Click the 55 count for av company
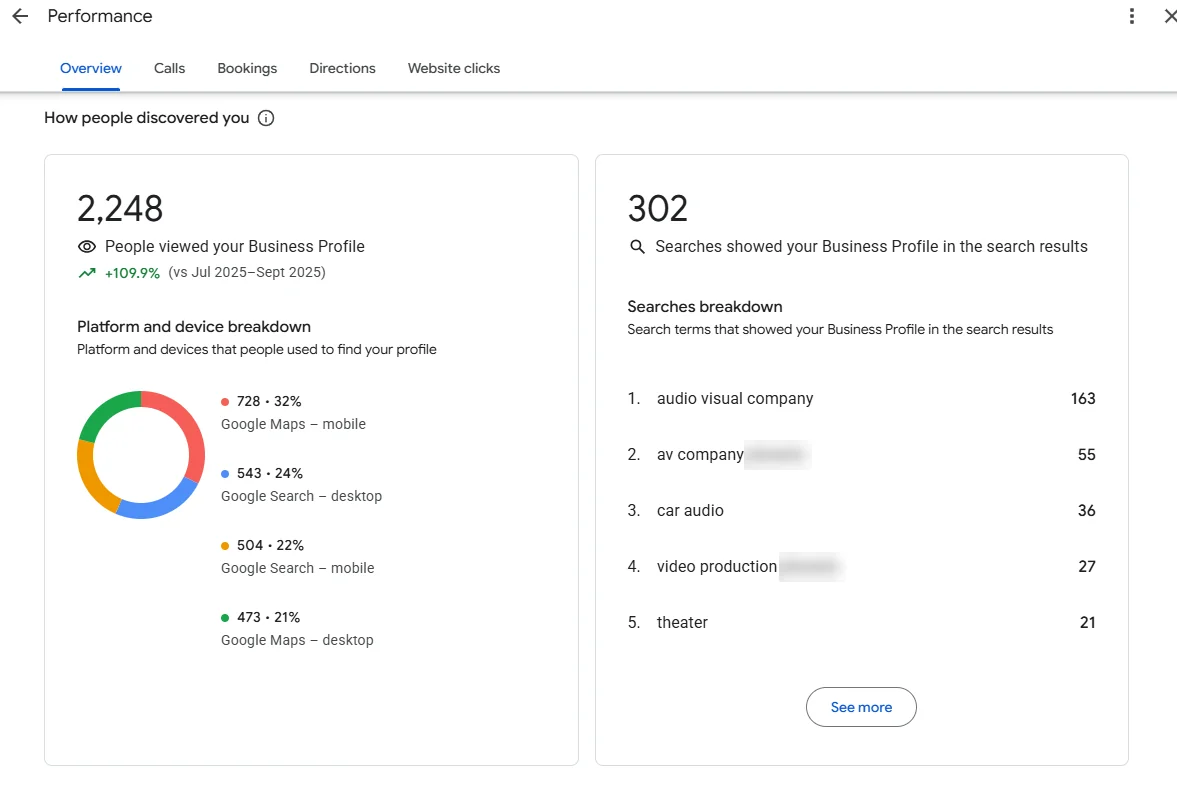Screen dimensions: 1177x802 coord(1086,455)
